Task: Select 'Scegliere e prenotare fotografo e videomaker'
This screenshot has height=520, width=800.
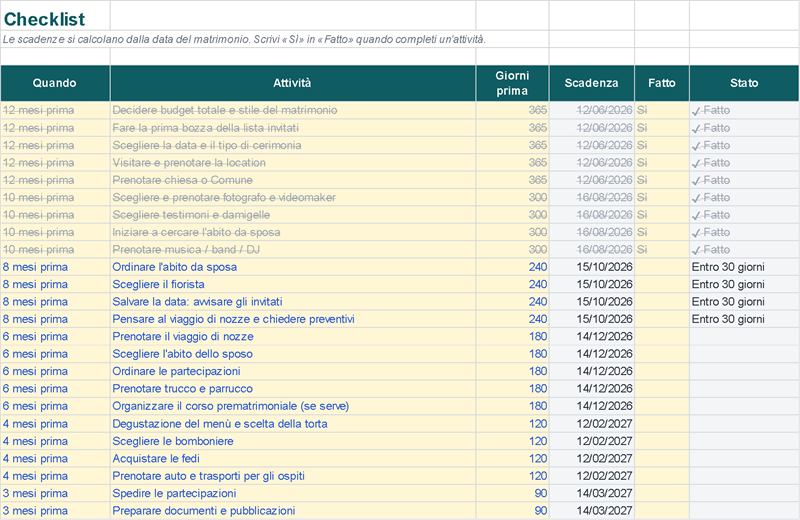Action: (293, 197)
